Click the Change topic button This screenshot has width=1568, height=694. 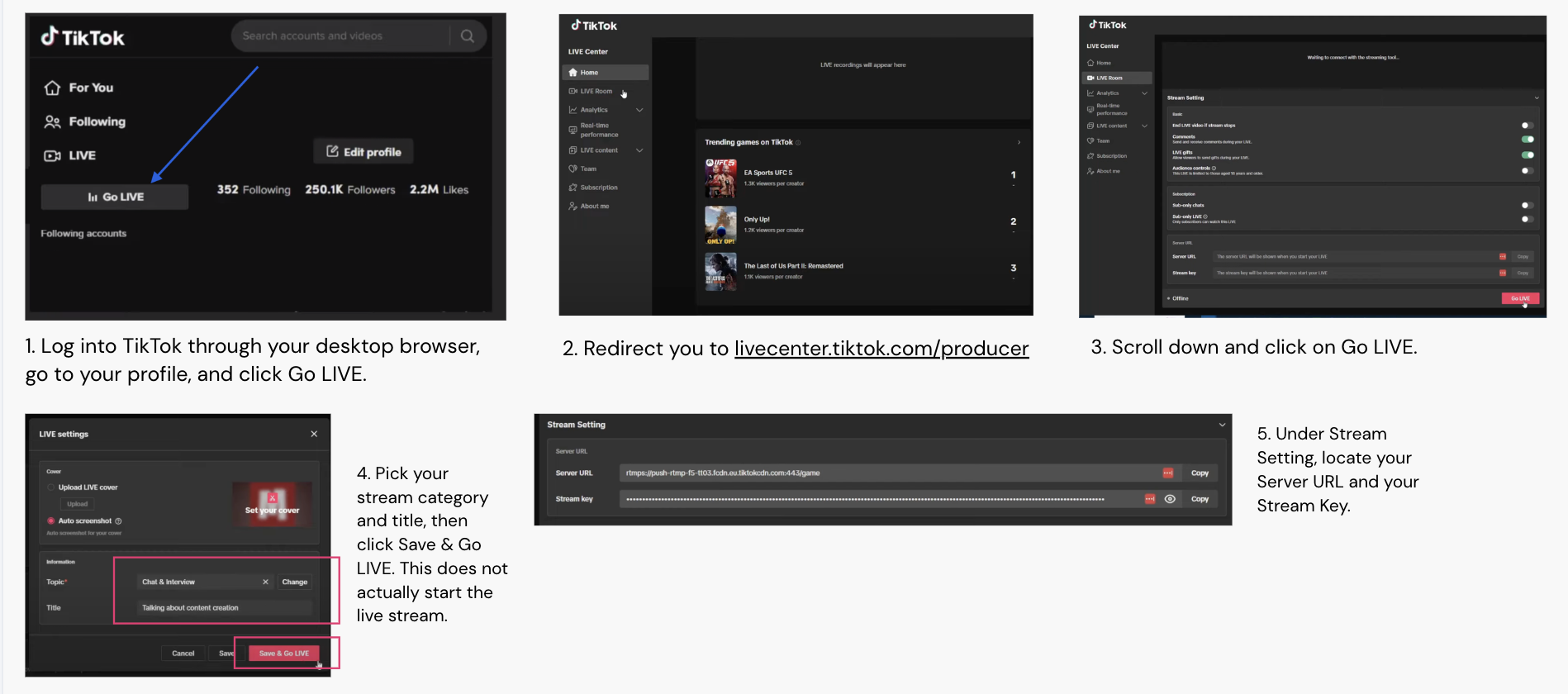[x=295, y=582]
